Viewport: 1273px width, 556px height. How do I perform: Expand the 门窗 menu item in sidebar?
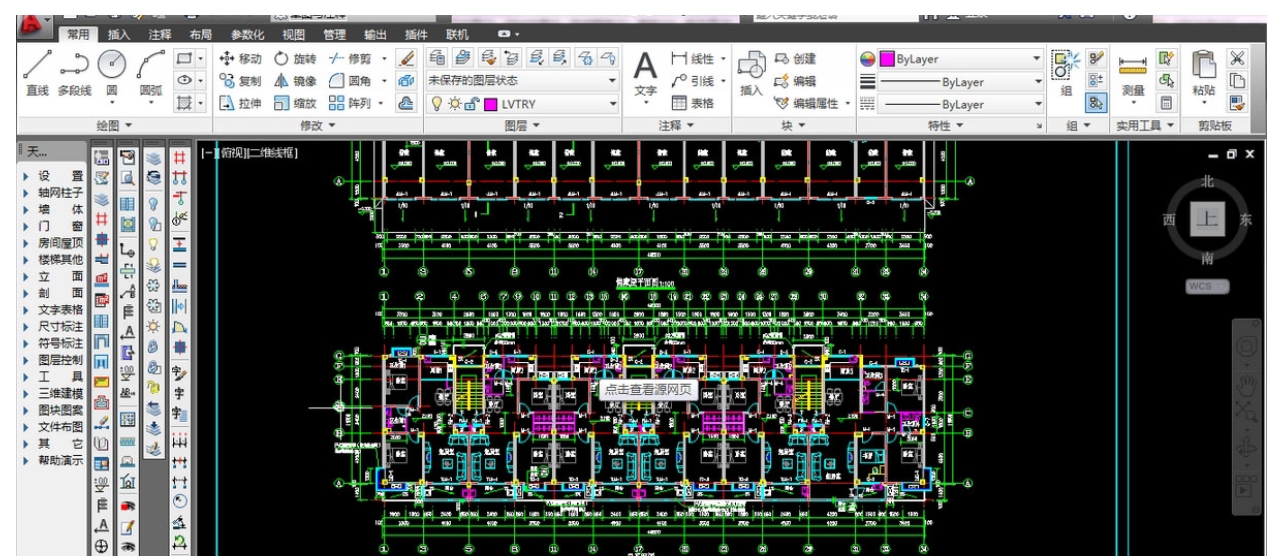click(x=55, y=226)
